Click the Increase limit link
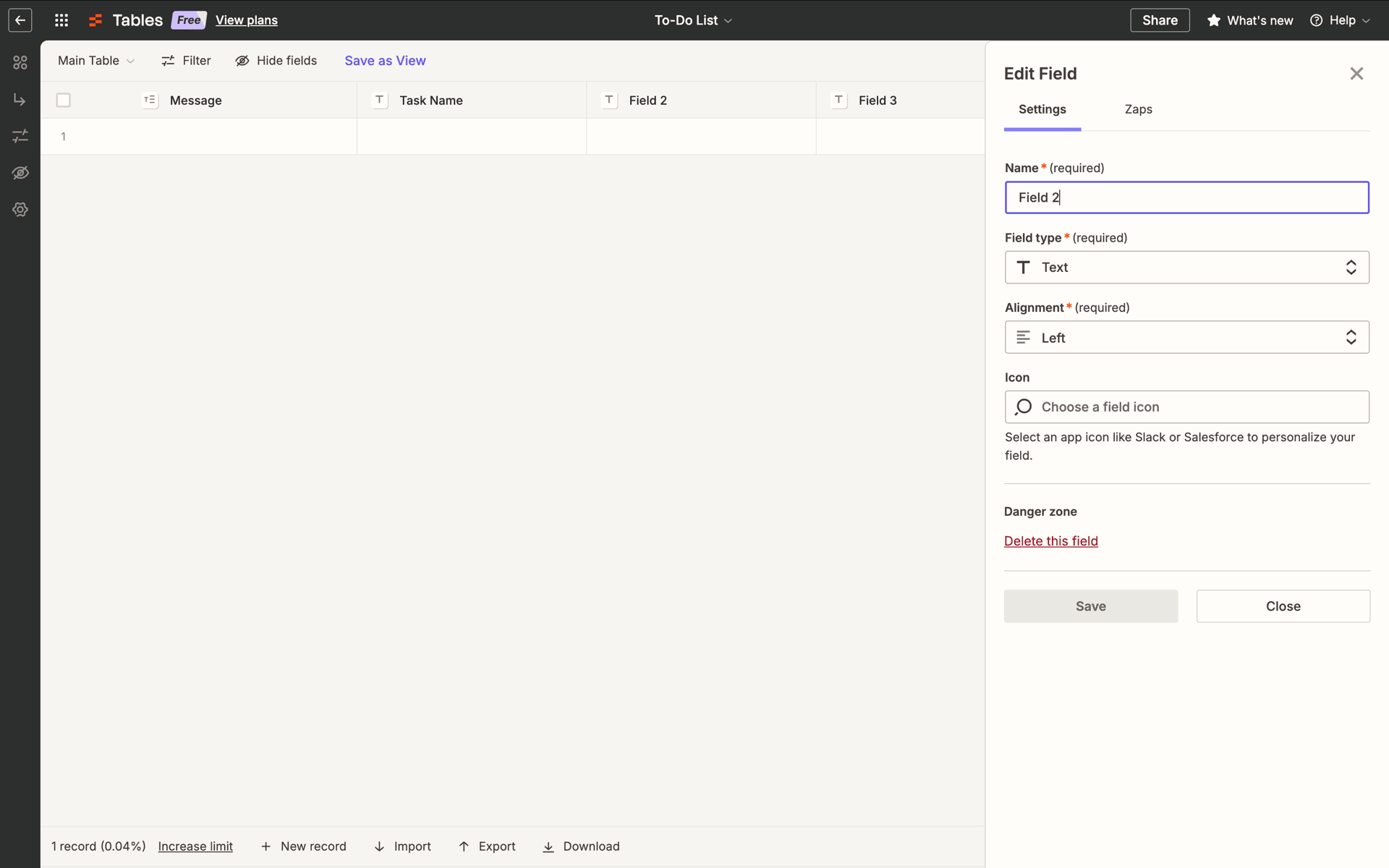Image resolution: width=1389 pixels, height=868 pixels. (195, 846)
